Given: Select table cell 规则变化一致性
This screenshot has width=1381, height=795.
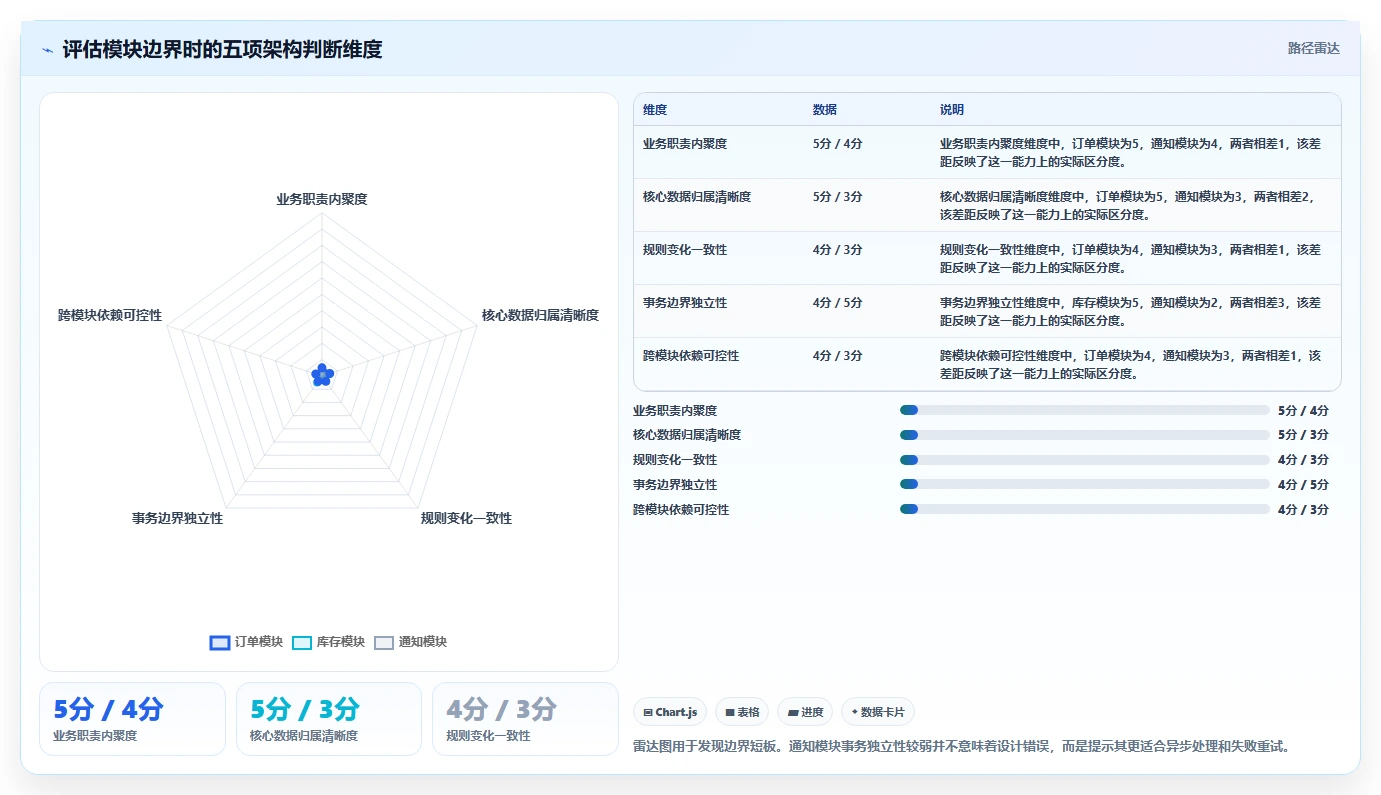Looking at the screenshot, I should [x=685, y=250].
